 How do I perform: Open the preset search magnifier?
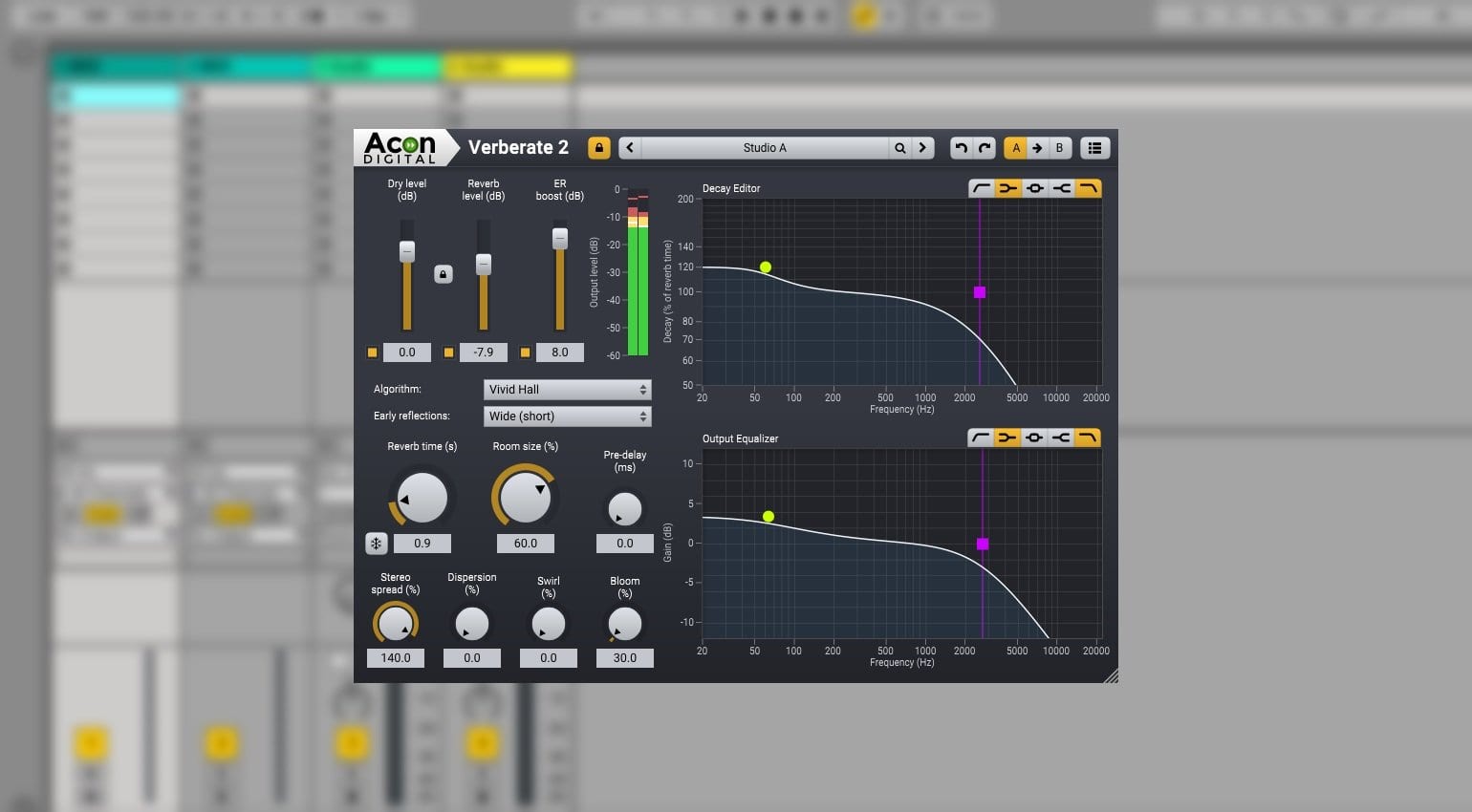(x=899, y=148)
